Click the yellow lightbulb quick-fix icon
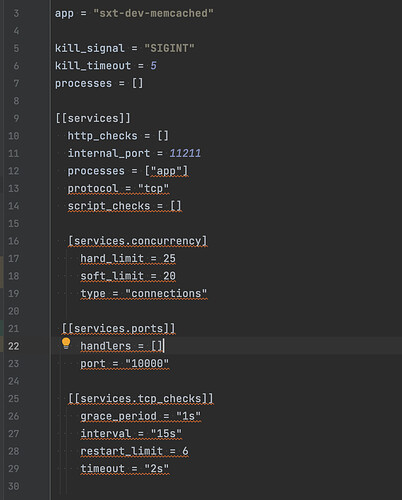Image resolution: width=402 pixels, height=500 pixels. coord(66,344)
